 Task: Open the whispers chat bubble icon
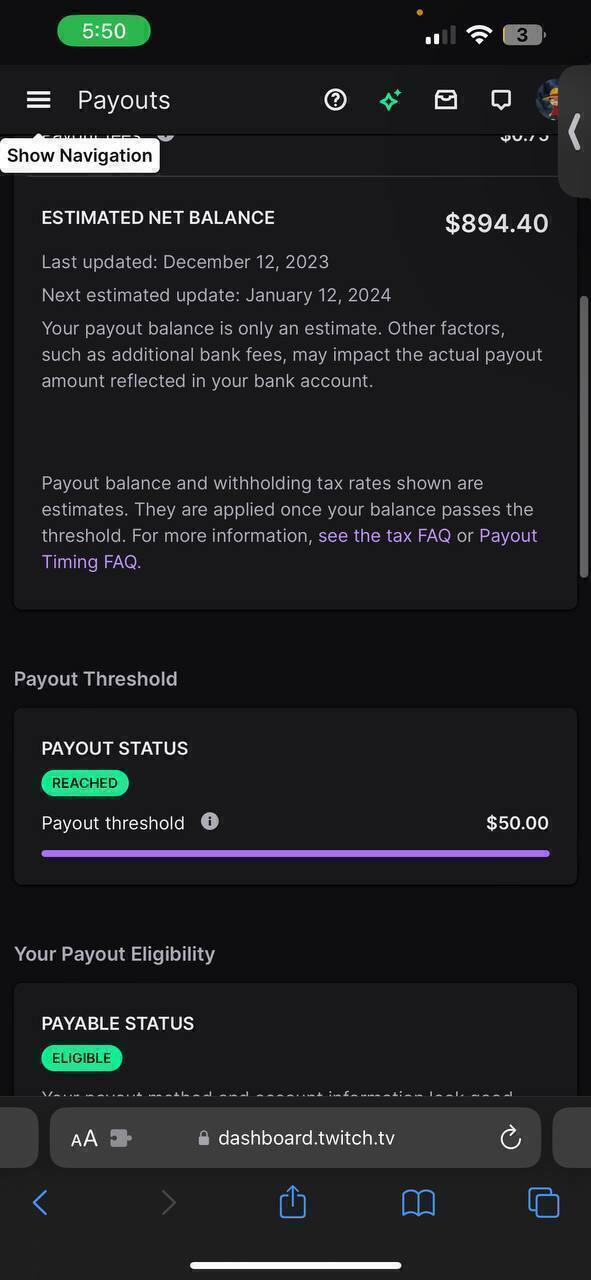click(501, 99)
